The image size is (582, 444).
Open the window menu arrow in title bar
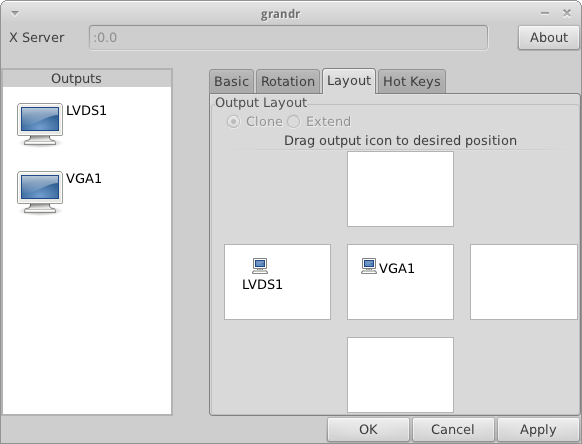point(15,13)
